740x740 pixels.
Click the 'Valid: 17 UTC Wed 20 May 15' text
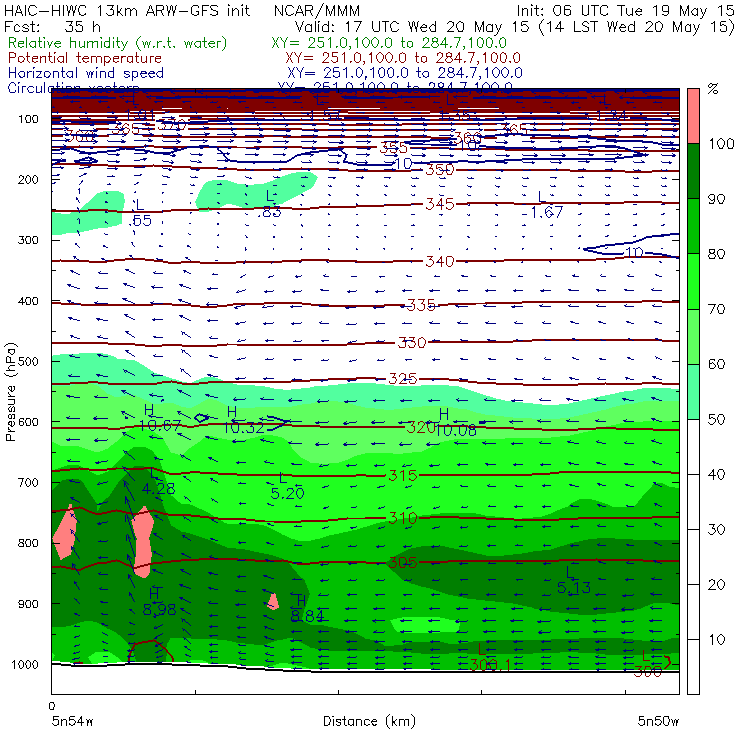413,27
